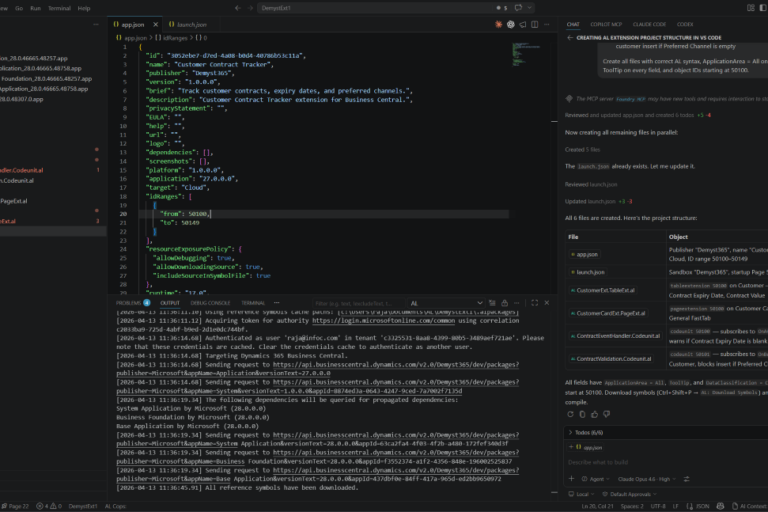Click the configure tools sliders icon
This screenshot has width=768, height=512.
tap(686, 479)
